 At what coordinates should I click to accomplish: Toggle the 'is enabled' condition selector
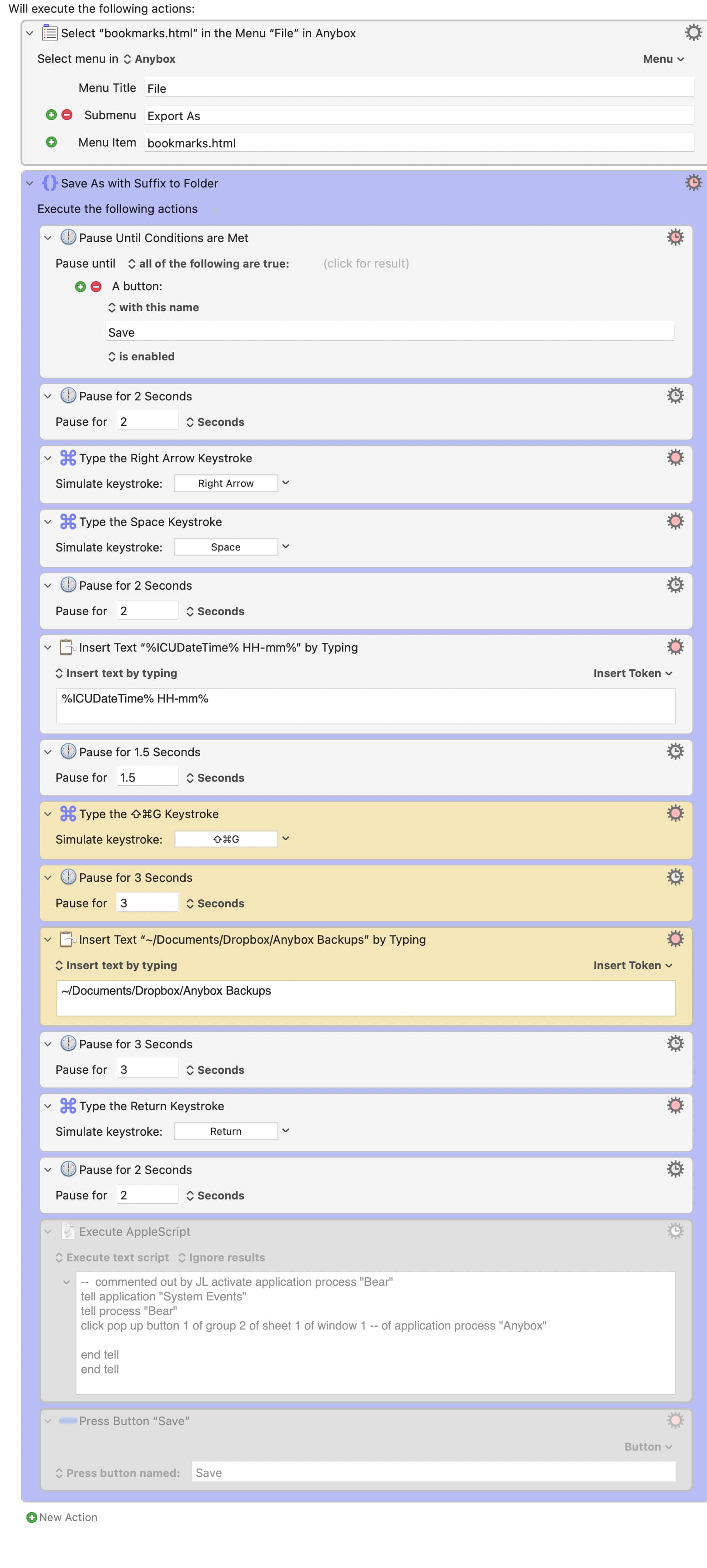(x=141, y=357)
